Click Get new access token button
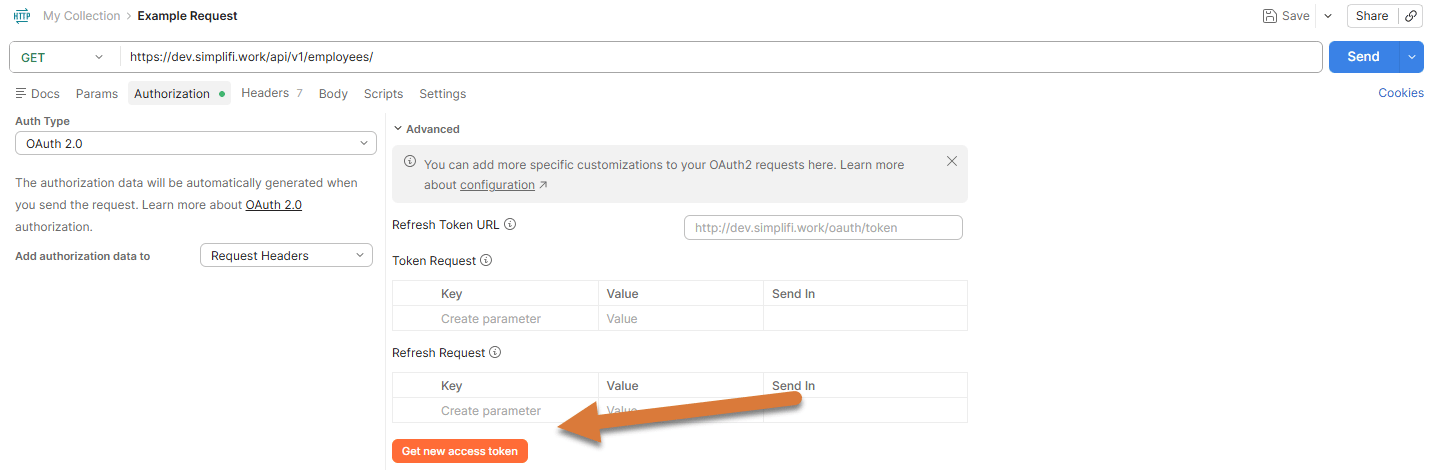Screen dimensions: 1435x470 click(460, 451)
